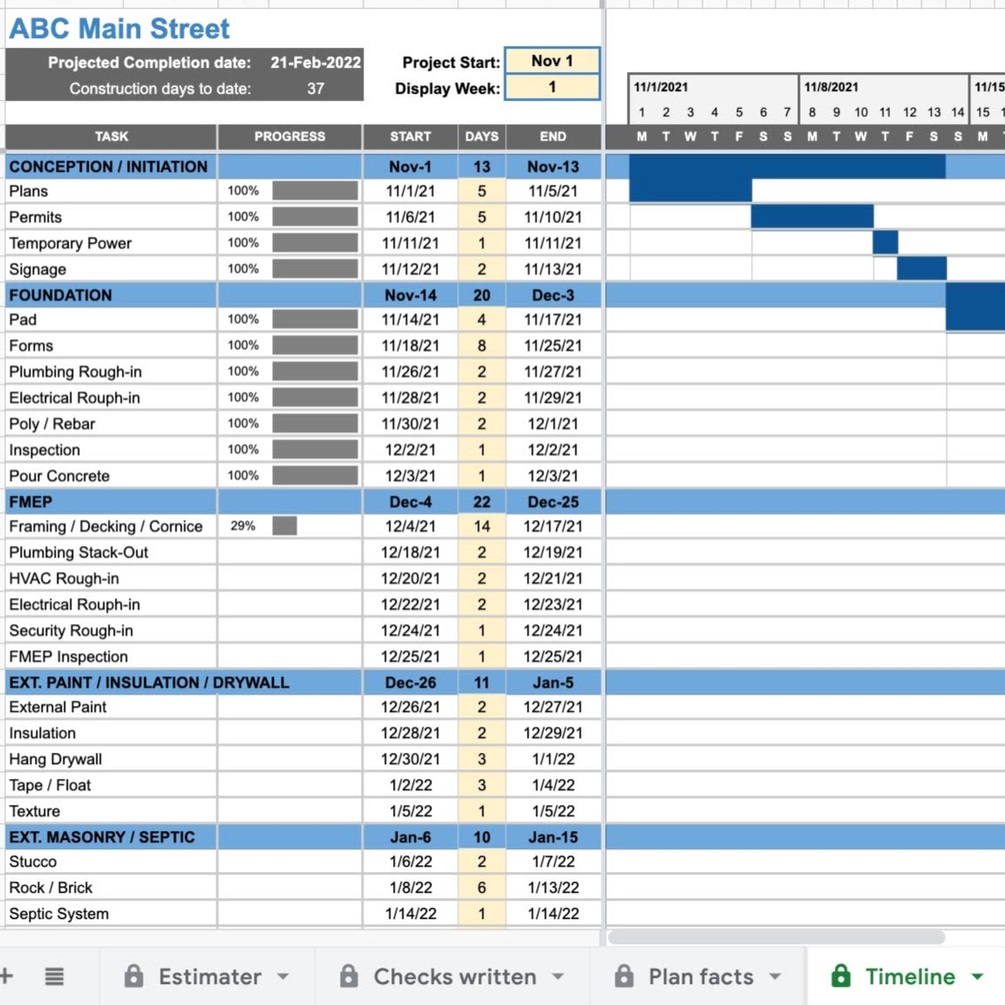Select the EXT. MASONRY / SEPTIC header cell
The image size is (1005, 1005).
(x=111, y=837)
